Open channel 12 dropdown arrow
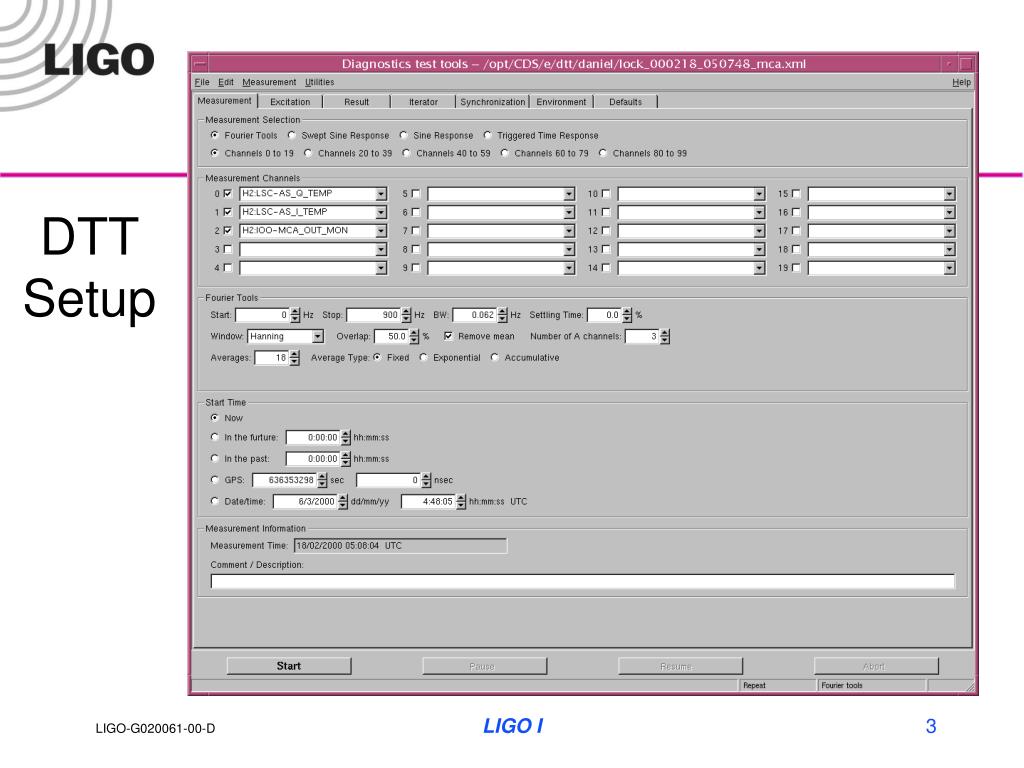Screen dimensions: 1024x768 [759, 231]
